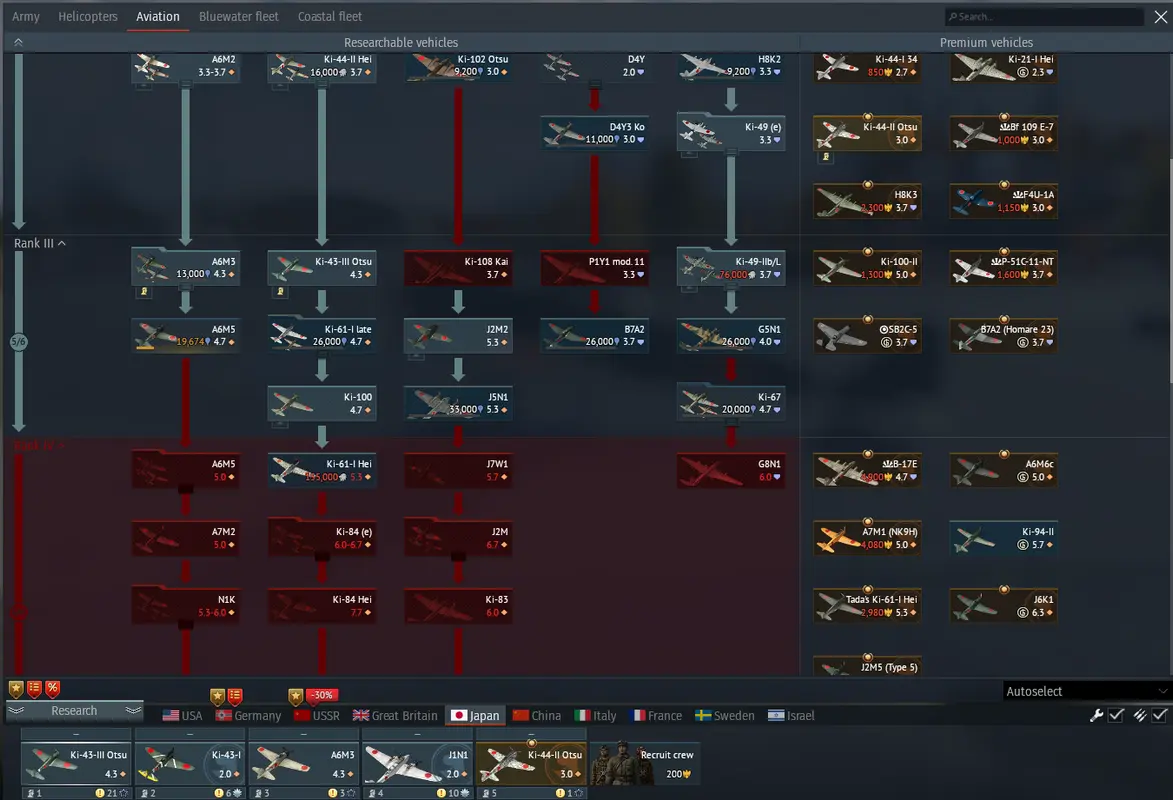Open the Bluewater fleet tab
Viewport: 1173px width, 800px height.
(238, 17)
